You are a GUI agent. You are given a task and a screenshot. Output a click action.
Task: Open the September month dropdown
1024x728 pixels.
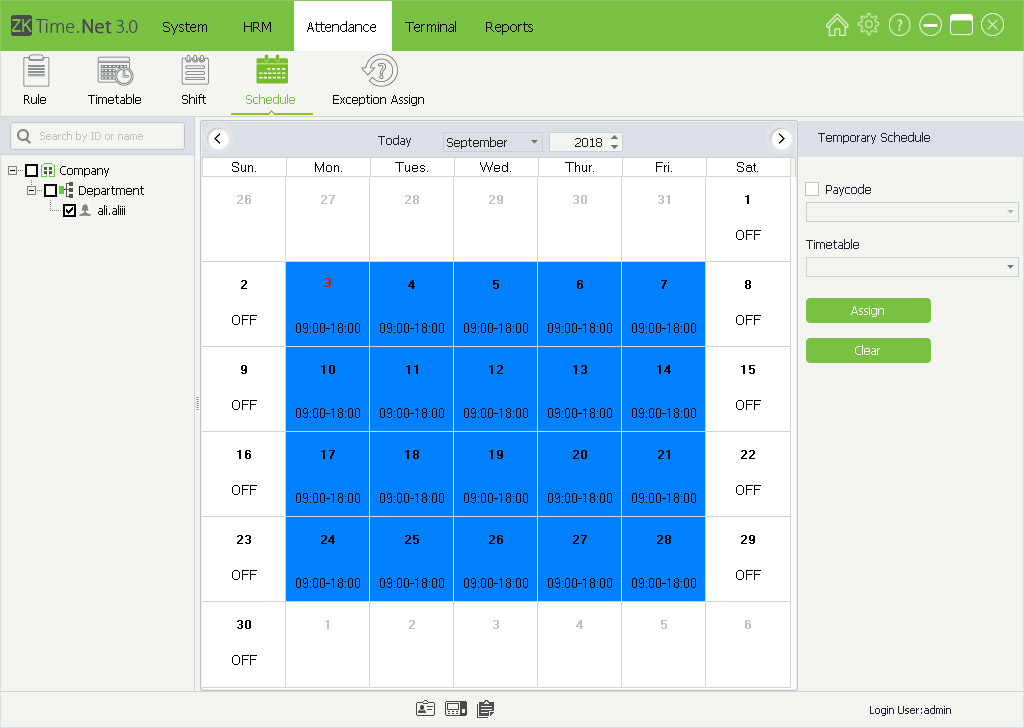pyautogui.click(x=492, y=142)
